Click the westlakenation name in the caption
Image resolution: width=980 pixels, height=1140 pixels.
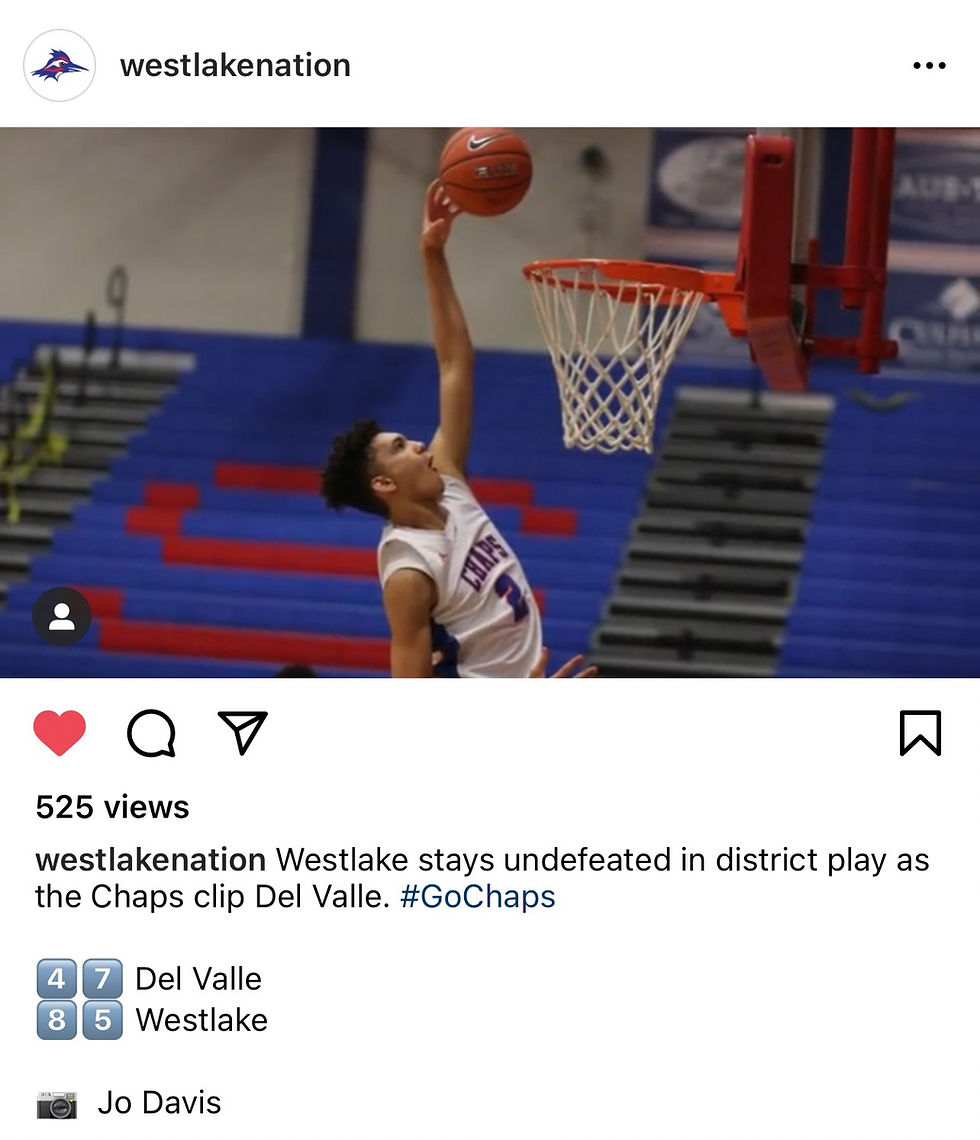pos(150,859)
